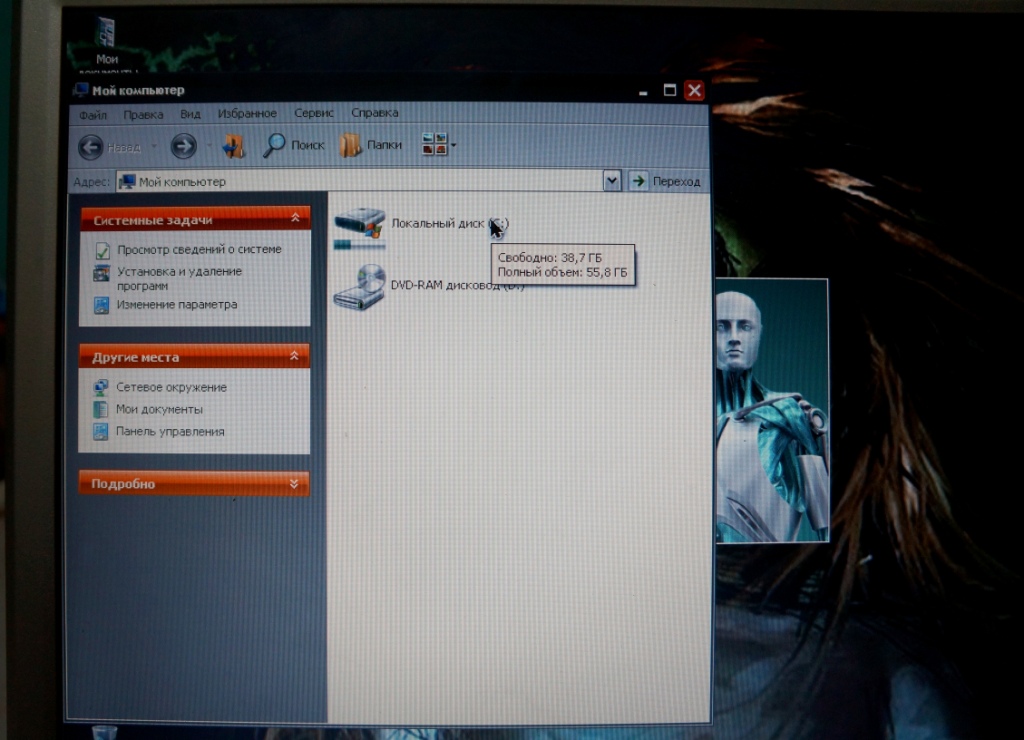Image resolution: width=1024 pixels, height=740 pixels.
Task: Collapse the Системные задачи panel
Action: point(295,219)
